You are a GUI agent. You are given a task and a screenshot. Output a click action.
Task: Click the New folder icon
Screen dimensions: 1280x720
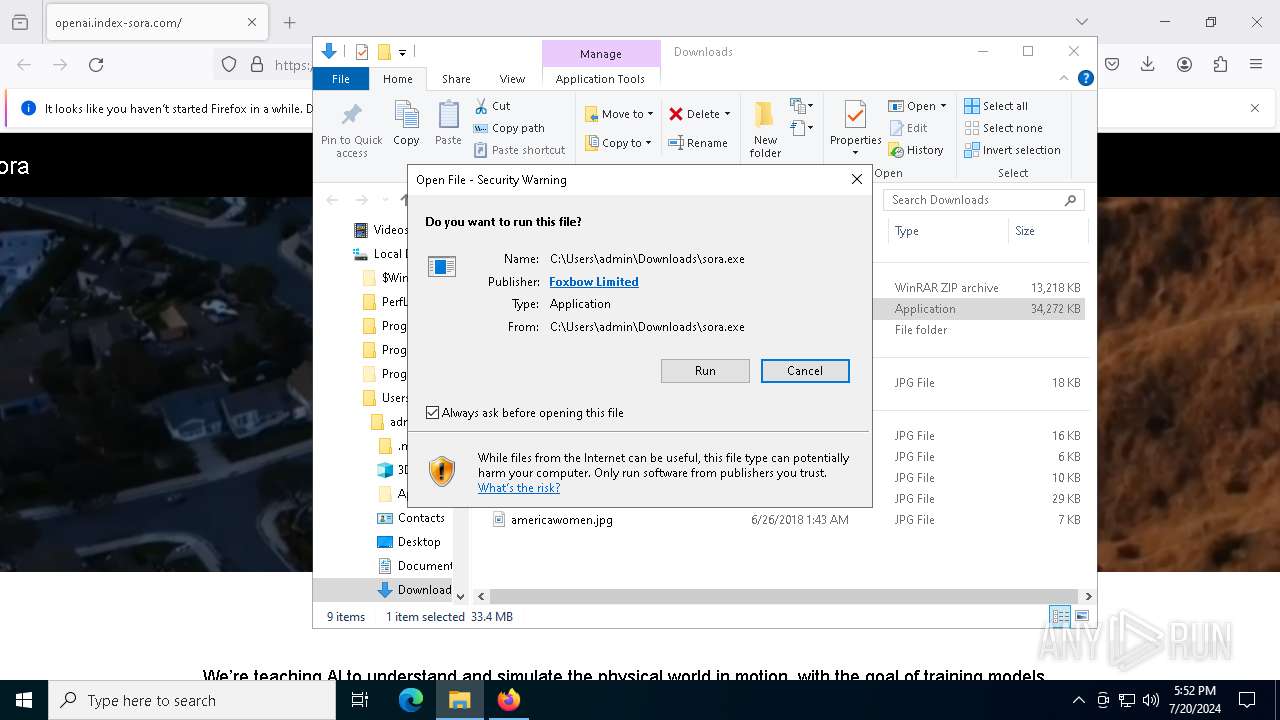pos(765,114)
